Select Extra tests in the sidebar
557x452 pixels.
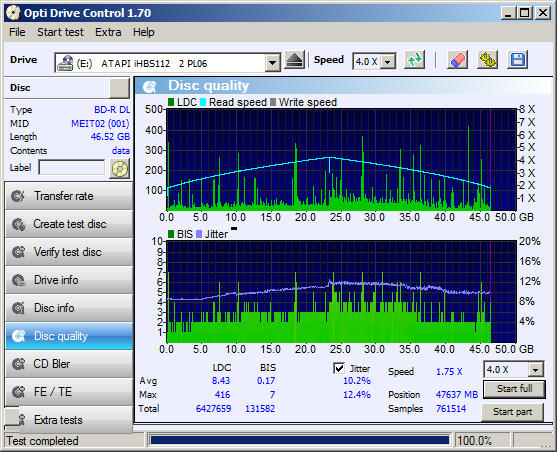coord(69,420)
